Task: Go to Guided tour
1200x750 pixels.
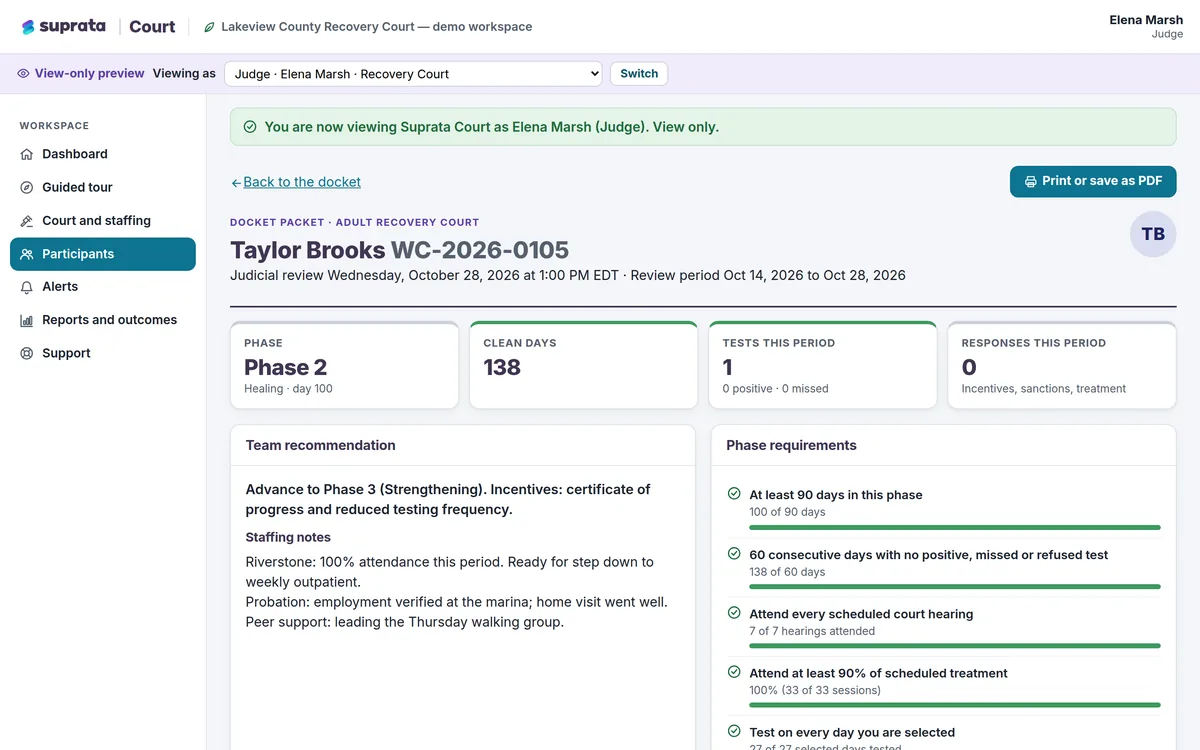Action: click(x=103, y=187)
